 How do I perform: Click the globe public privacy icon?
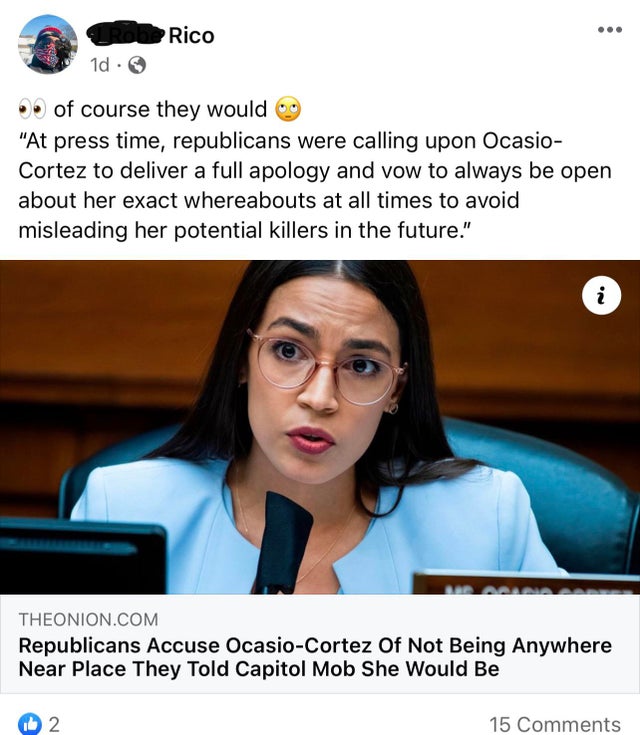tap(136, 65)
